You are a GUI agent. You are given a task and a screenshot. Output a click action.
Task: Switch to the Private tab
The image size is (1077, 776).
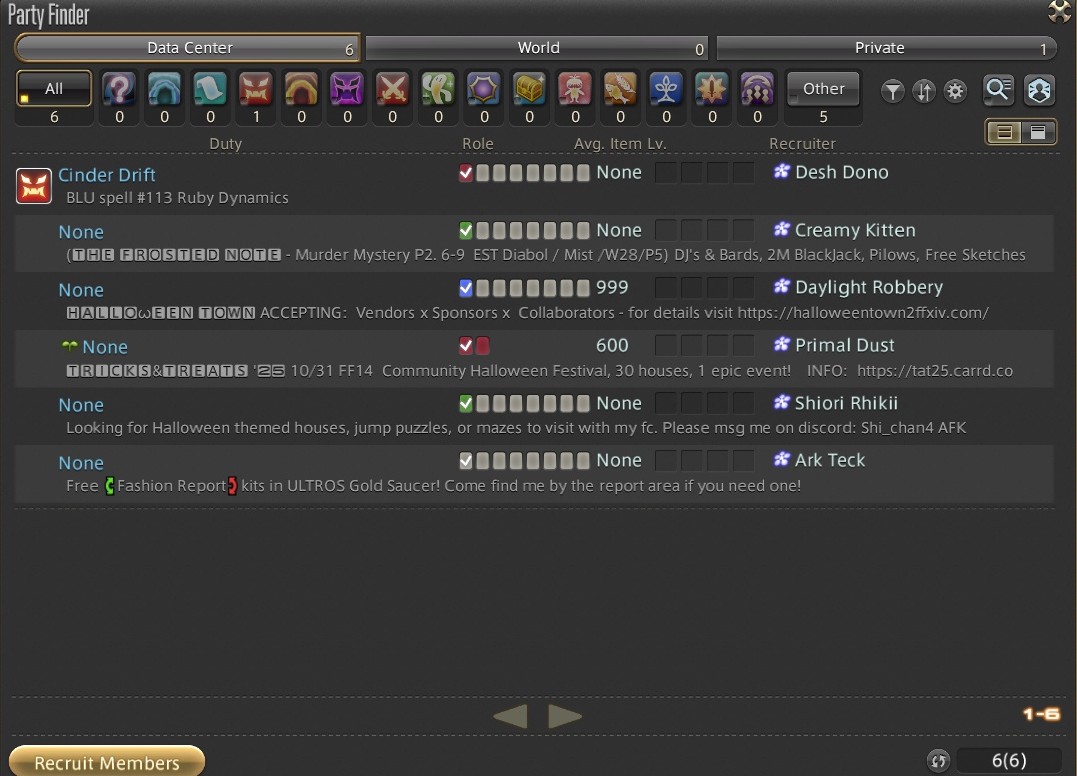(887, 48)
